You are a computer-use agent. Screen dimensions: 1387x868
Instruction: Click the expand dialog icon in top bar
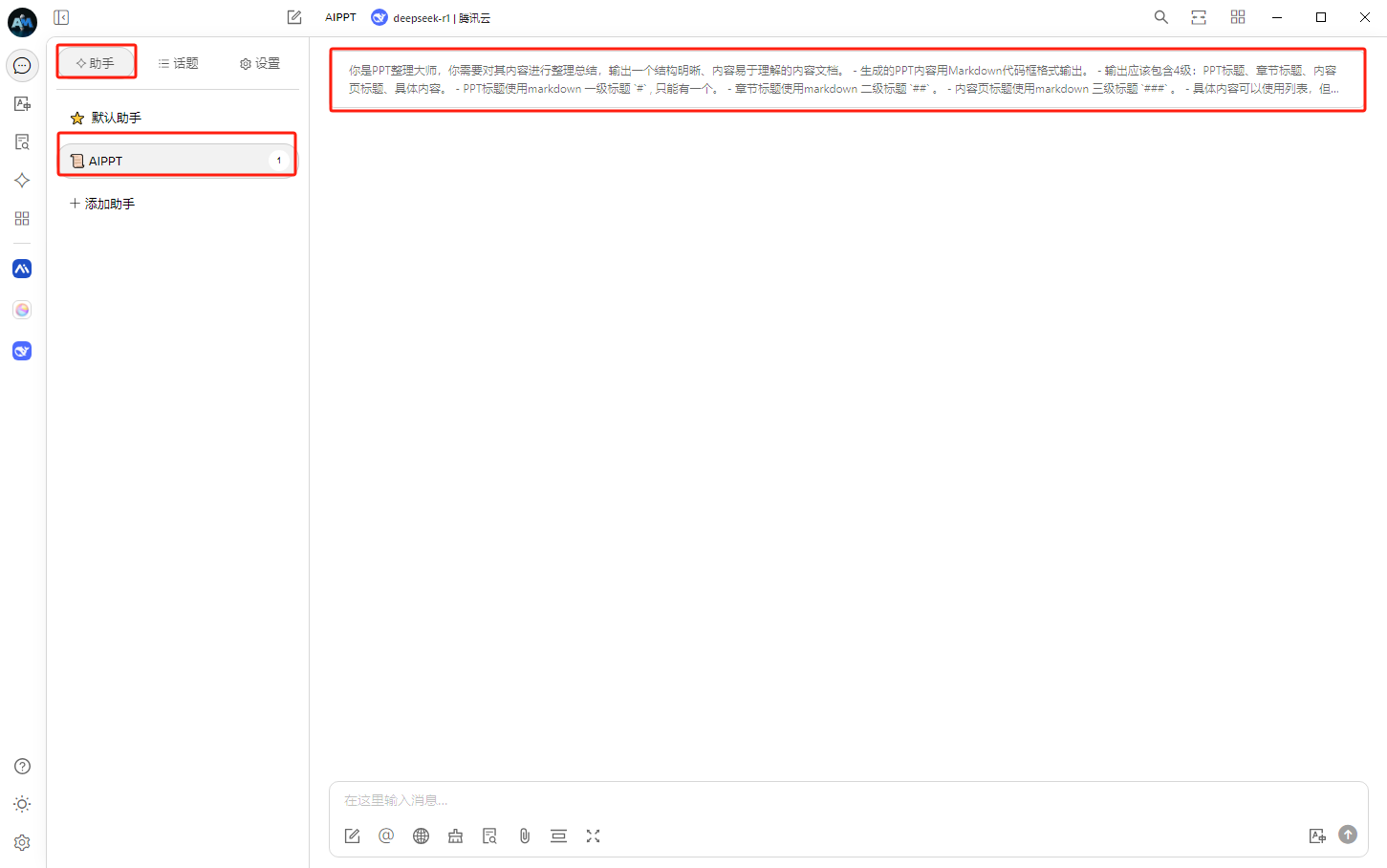1199,17
